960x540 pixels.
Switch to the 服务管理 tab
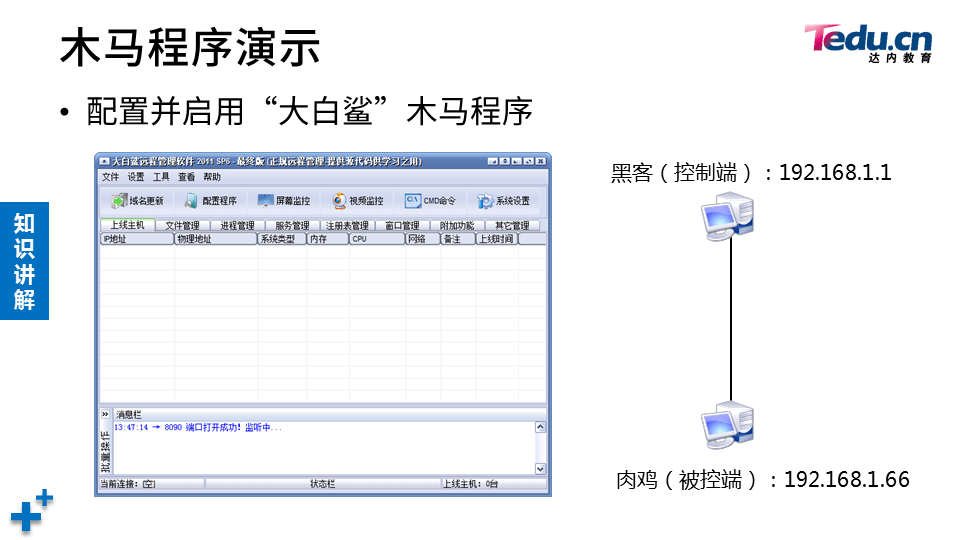click(x=292, y=225)
